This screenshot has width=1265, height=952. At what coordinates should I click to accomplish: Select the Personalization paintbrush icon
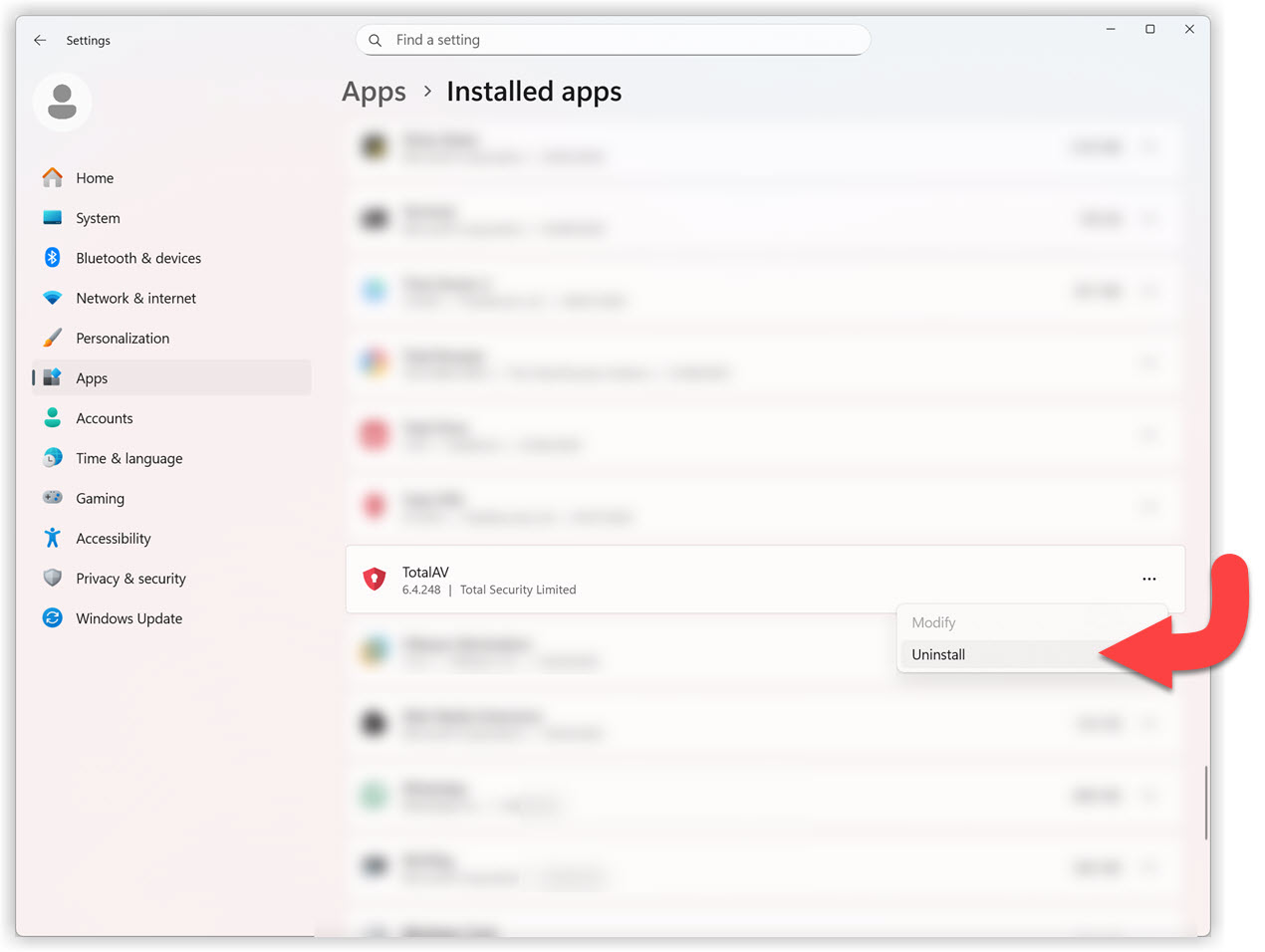tap(53, 338)
